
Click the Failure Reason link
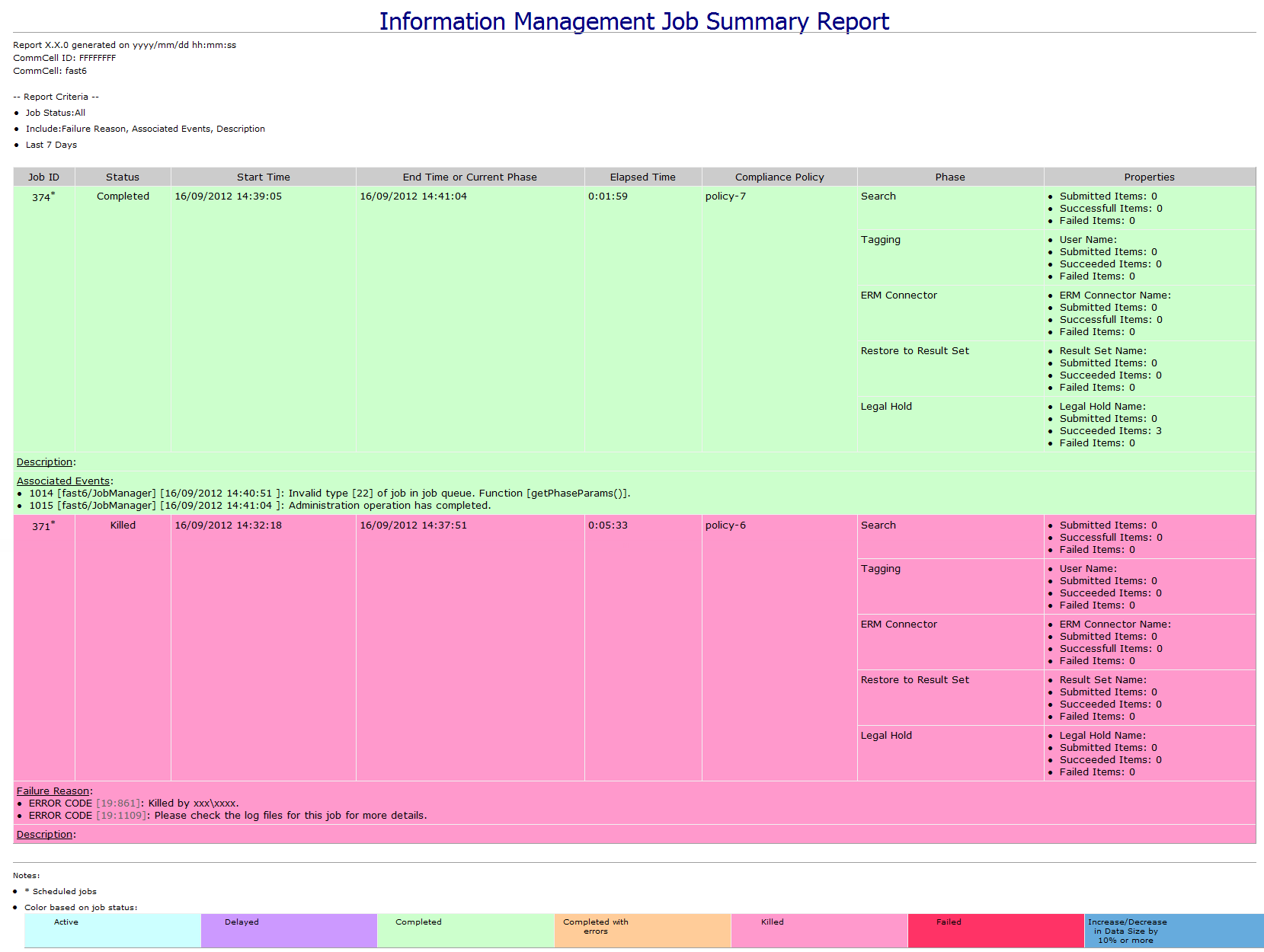[x=53, y=791]
